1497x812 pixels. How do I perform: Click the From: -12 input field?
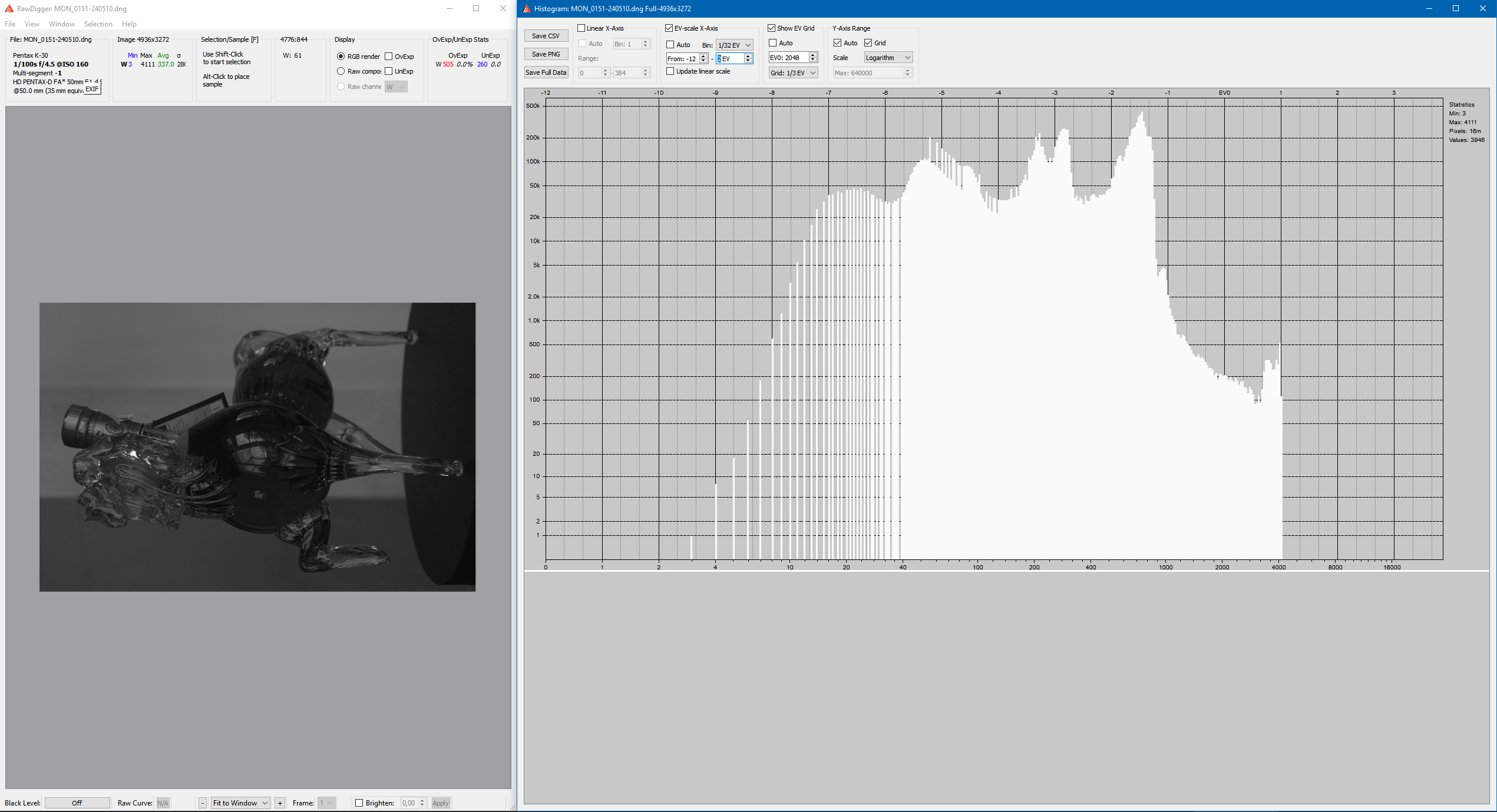(682, 59)
